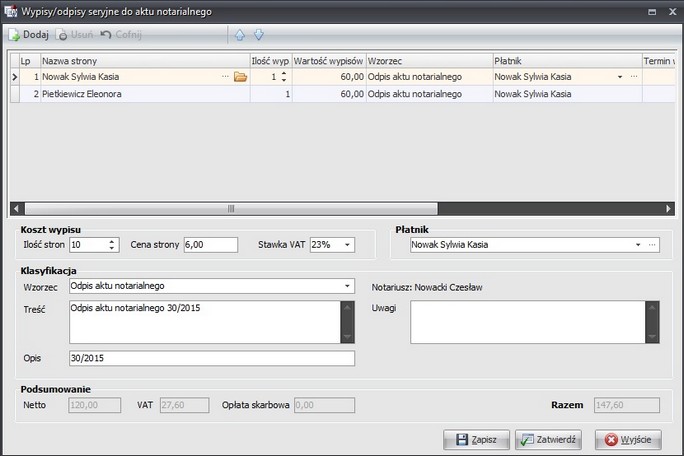684x456 pixels.
Task: Click the Dodaj add icon in toolbar
Action: 16,35
